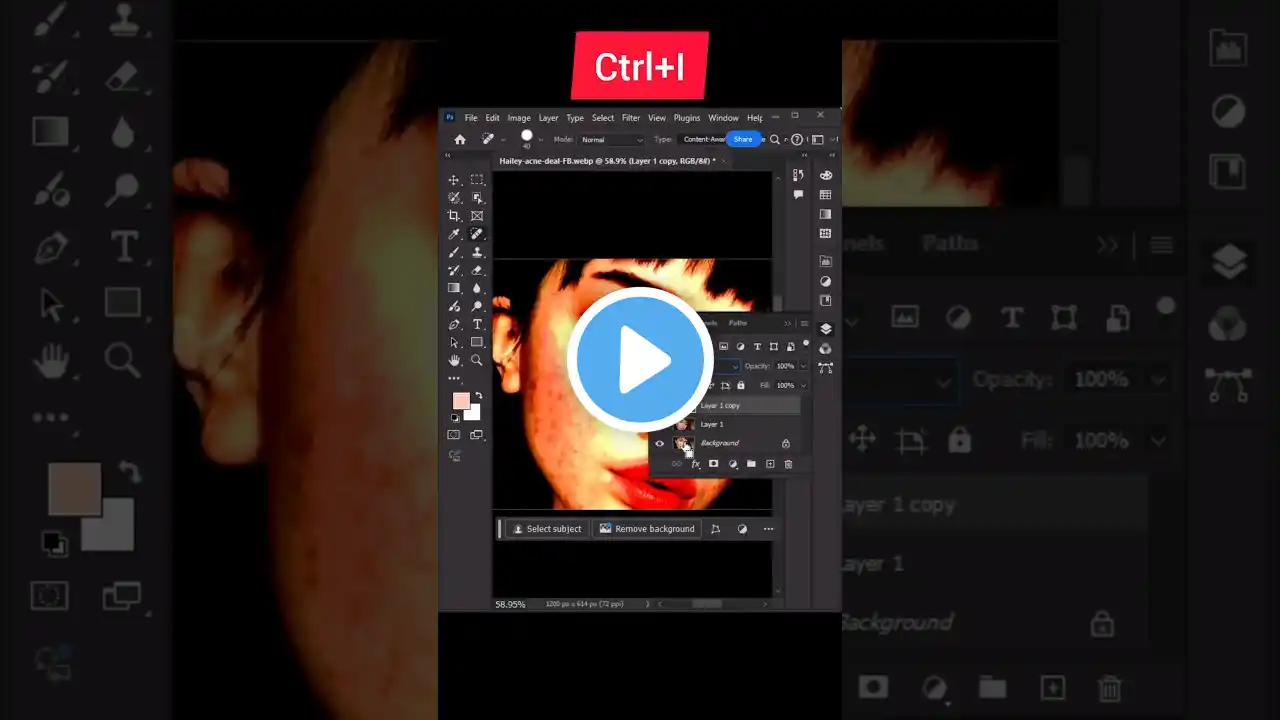Choose the Crop tool
Screen dimensions: 1280x720
pyautogui.click(x=454, y=216)
